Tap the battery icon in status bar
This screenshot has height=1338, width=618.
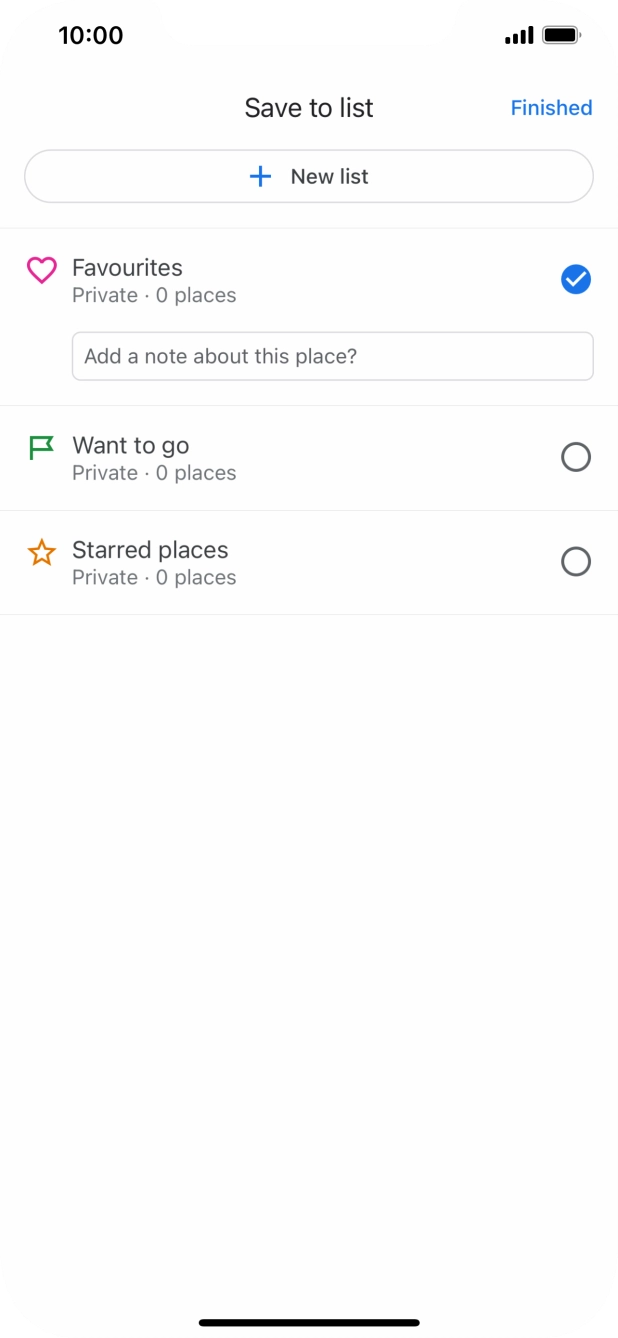click(x=562, y=36)
